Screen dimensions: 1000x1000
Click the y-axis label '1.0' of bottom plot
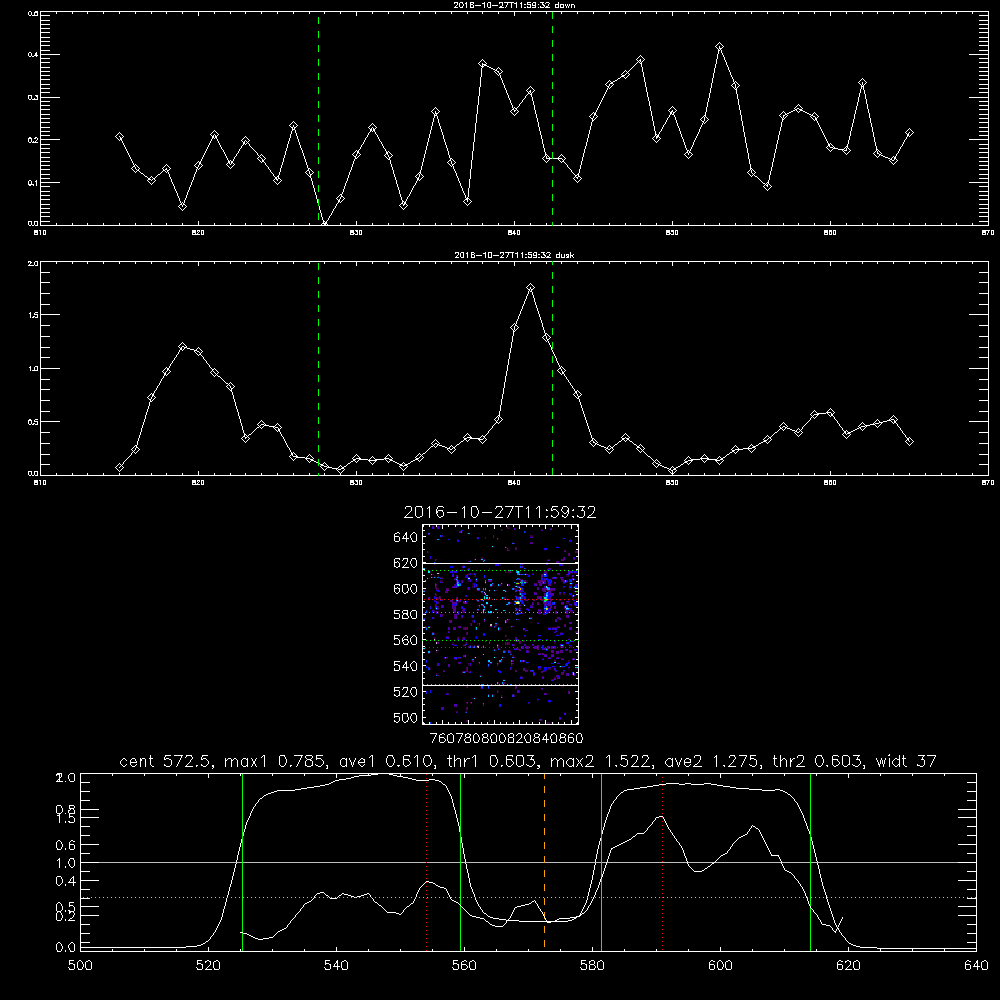pos(66,863)
